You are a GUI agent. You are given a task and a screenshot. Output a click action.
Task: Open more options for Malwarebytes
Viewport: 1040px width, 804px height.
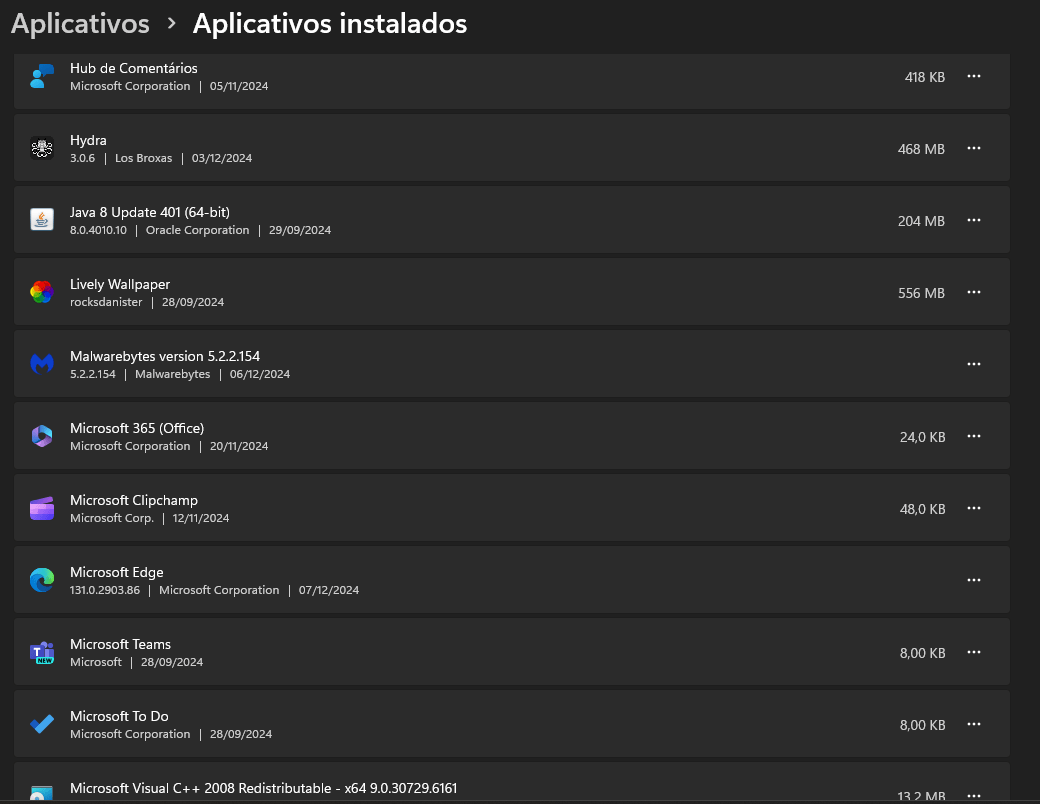(x=974, y=364)
